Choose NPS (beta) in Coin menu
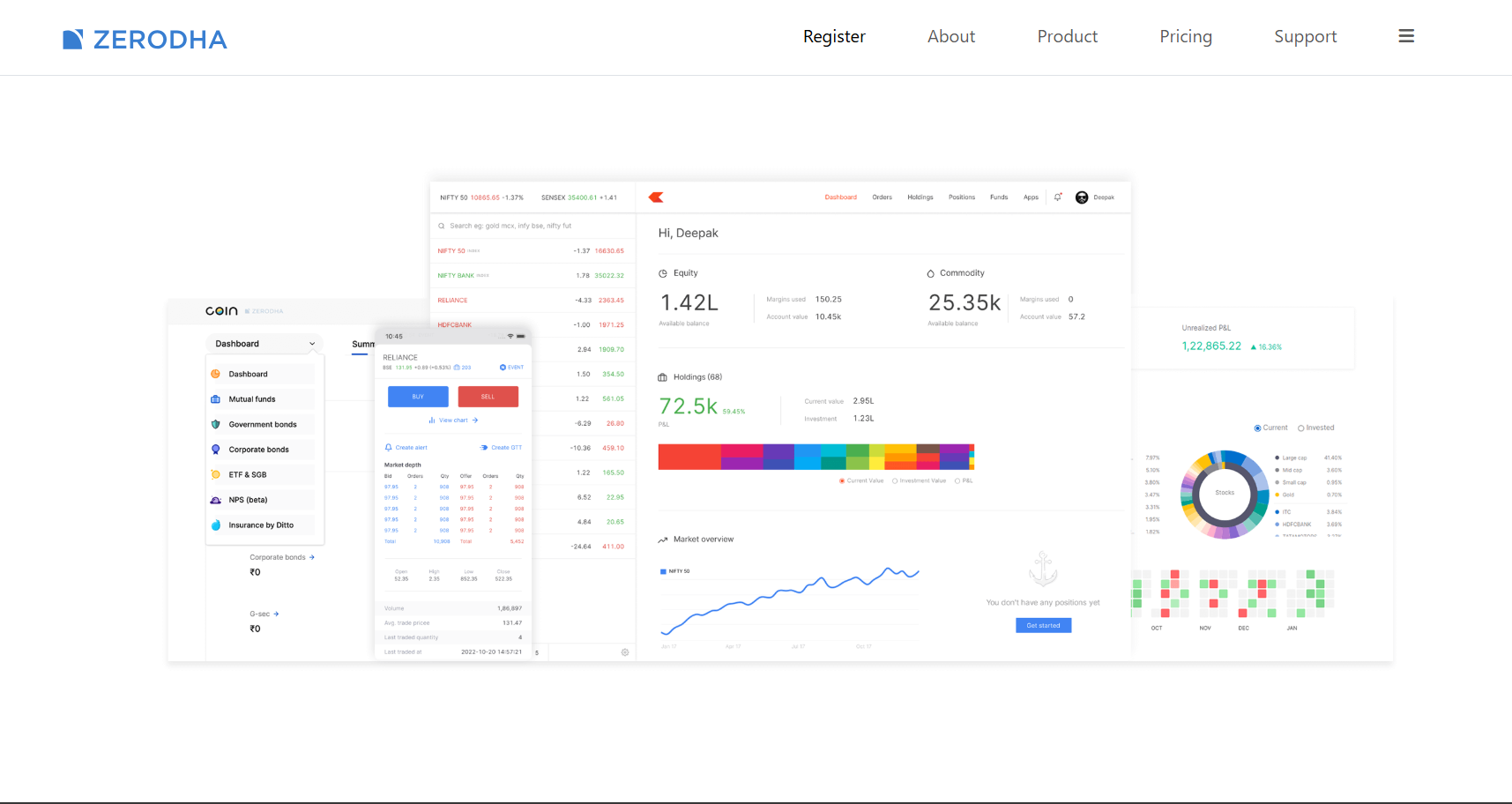Screen dimensions: 1512x804 [263, 500]
